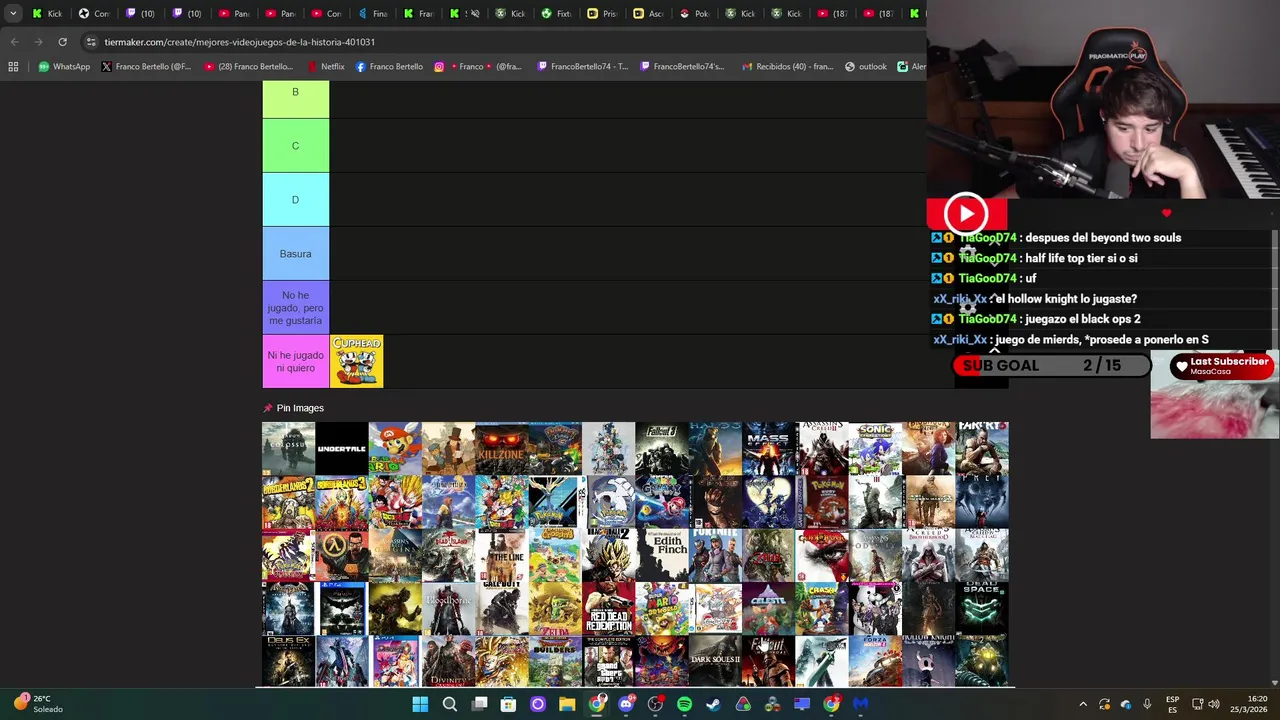The height and width of the screenshot is (720, 1280).
Task: Choose the Dead Space cover
Action: 982,608
